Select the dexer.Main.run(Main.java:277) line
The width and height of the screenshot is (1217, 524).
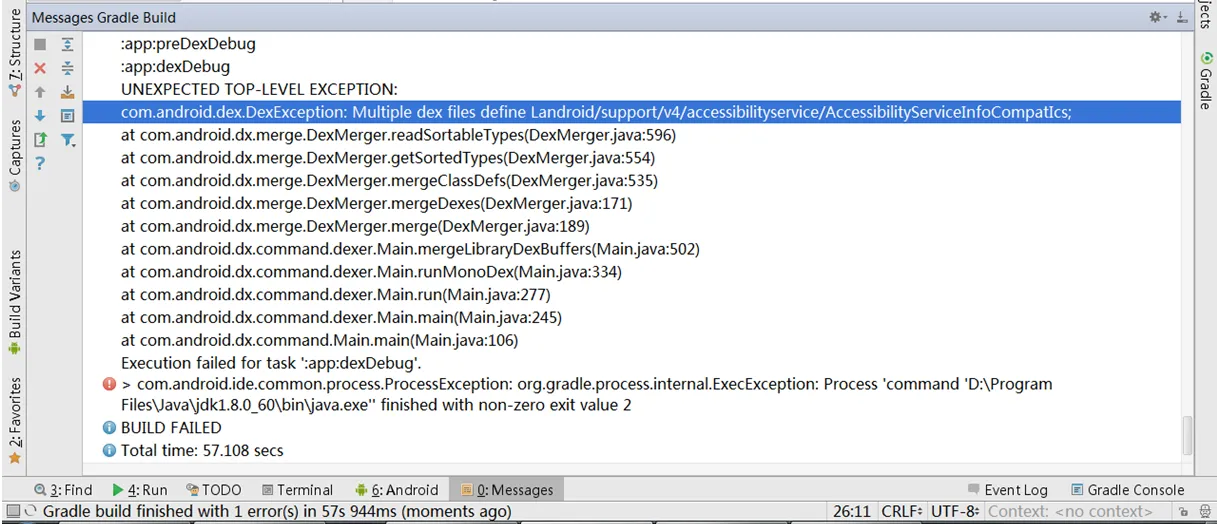click(335, 295)
